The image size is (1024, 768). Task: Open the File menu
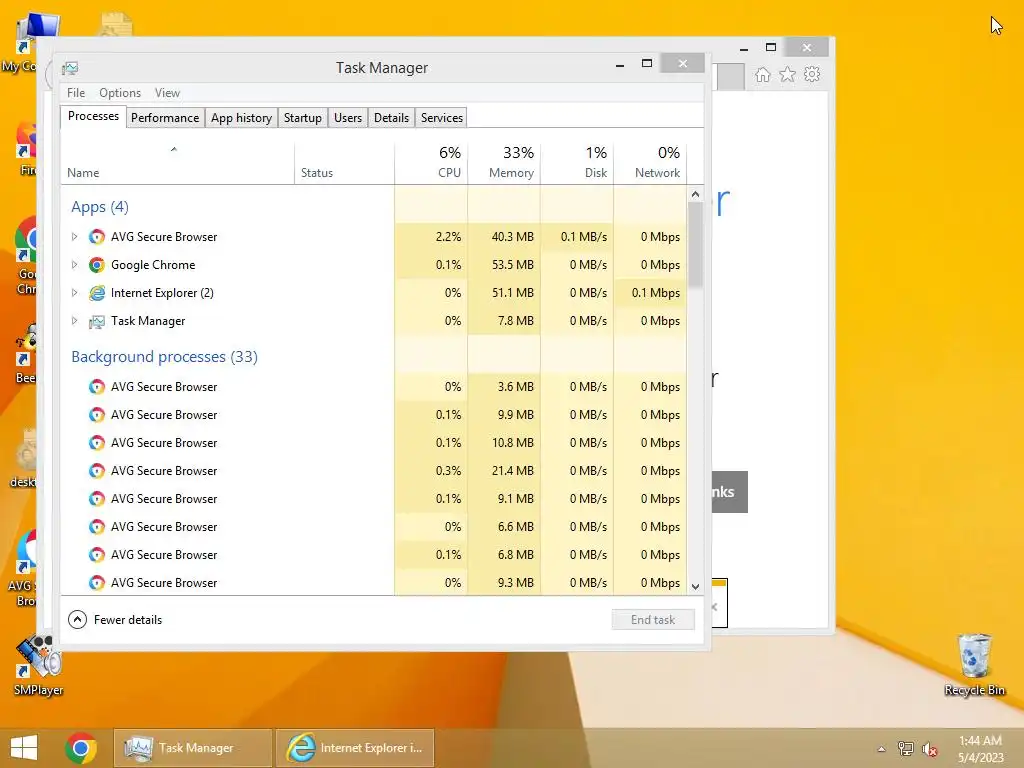pos(76,93)
